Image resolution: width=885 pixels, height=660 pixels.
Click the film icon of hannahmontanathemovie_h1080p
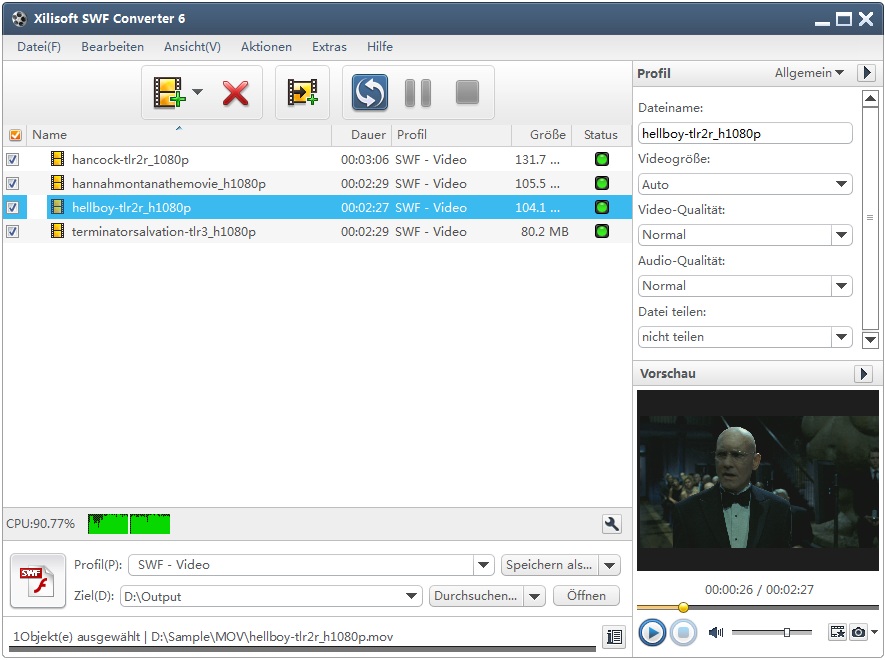(57, 182)
